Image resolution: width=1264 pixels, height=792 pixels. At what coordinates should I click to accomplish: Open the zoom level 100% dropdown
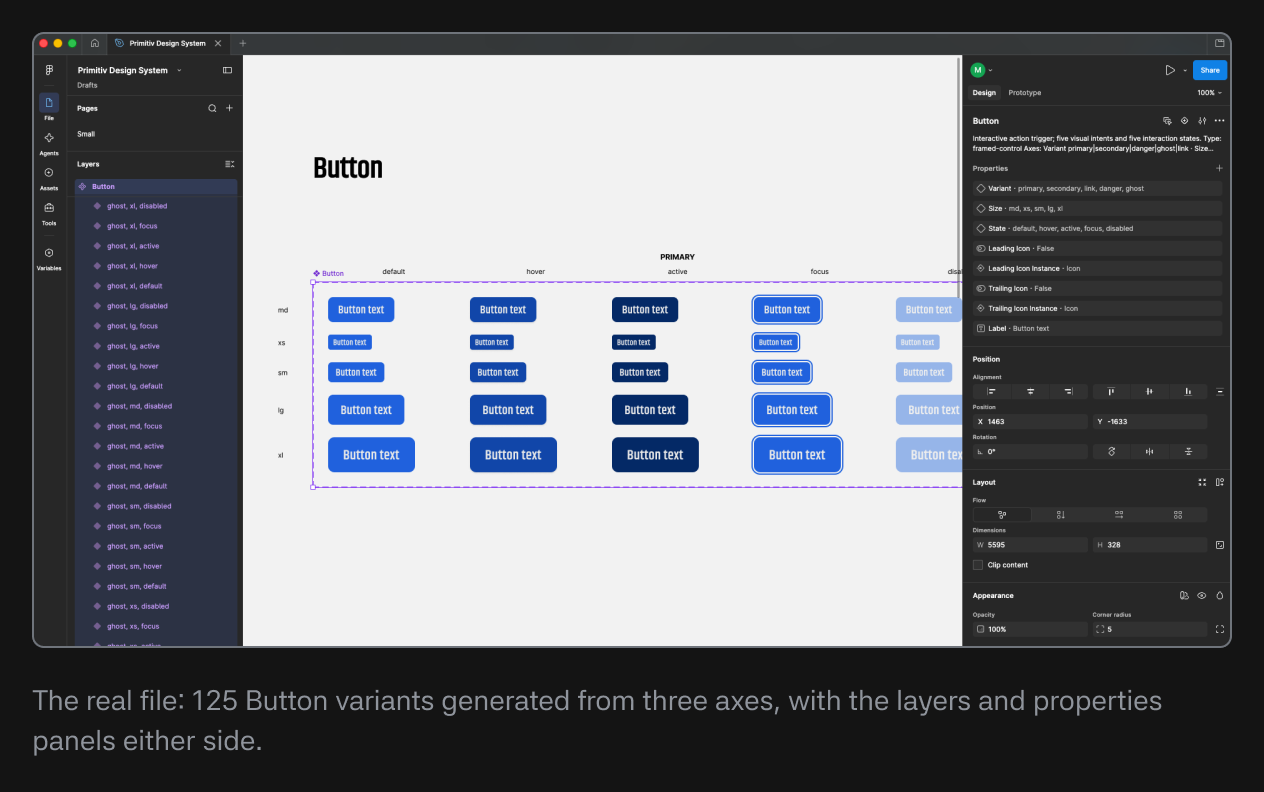(1210, 93)
